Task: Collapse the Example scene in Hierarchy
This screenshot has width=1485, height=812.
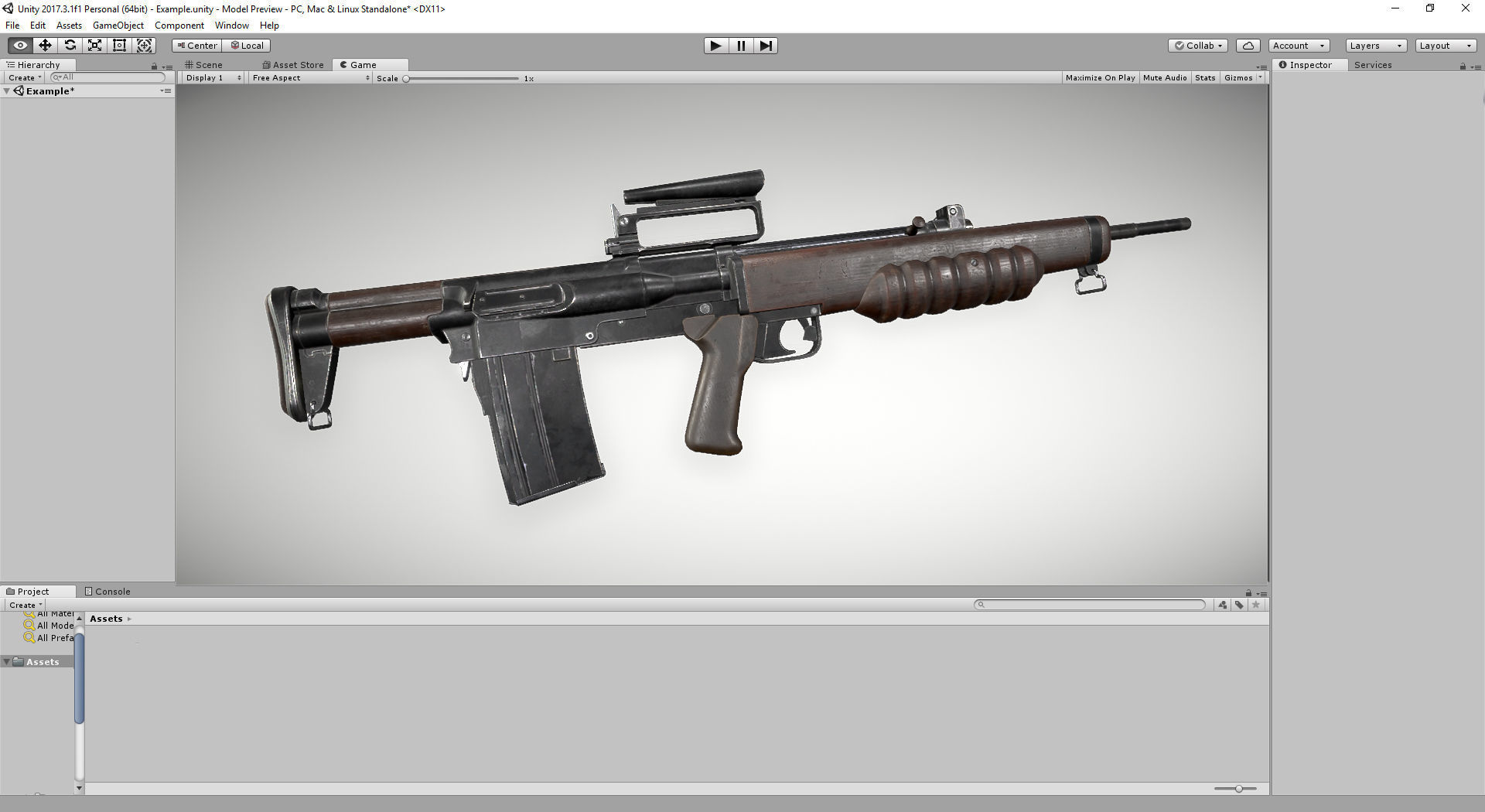Action: pyautogui.click(x=7, y=91)
